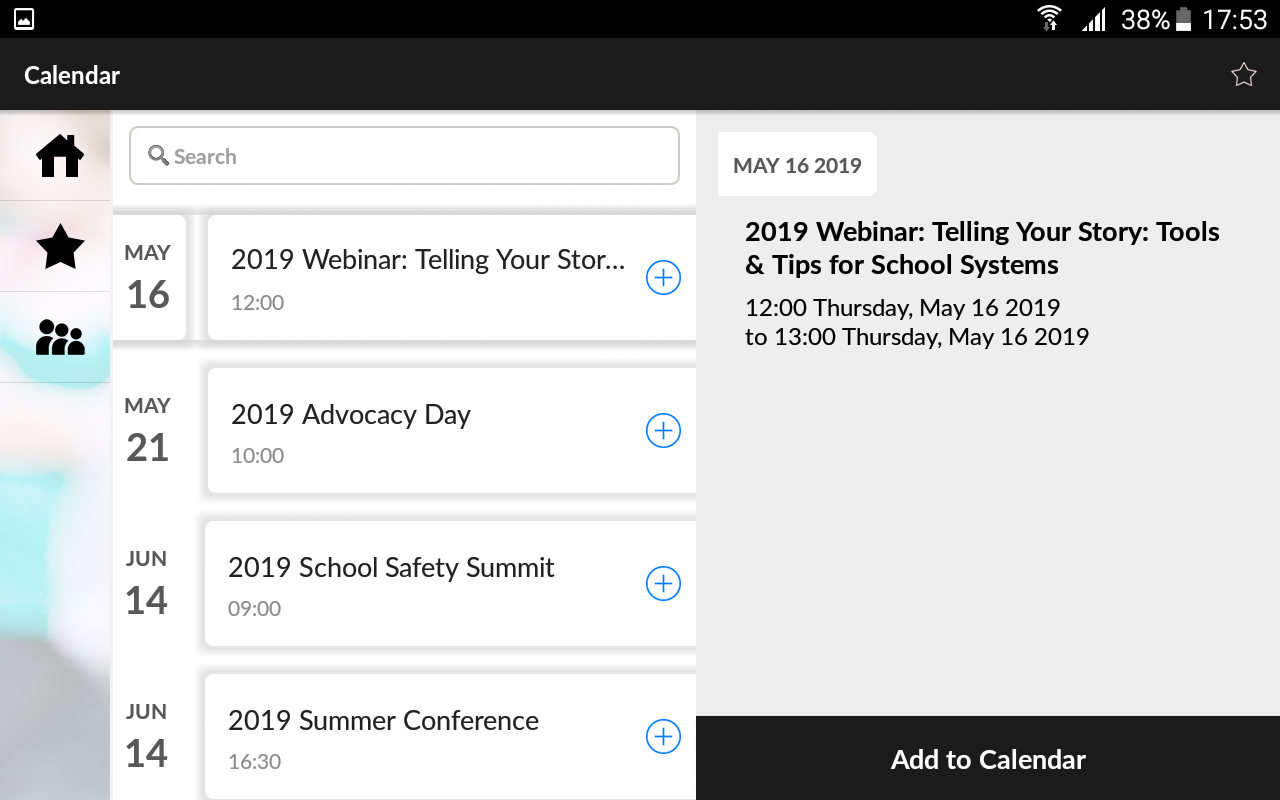Tap the Calendar title in header
The image size is (1280, 800).
[72, 75]
